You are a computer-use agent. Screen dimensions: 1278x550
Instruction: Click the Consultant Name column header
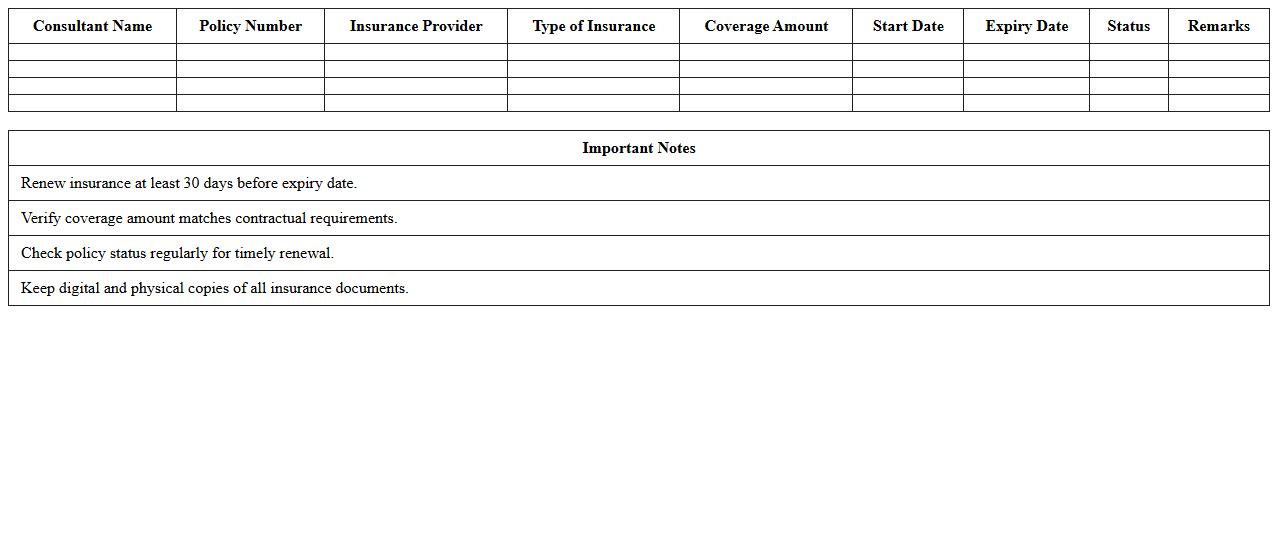point(92,26)
